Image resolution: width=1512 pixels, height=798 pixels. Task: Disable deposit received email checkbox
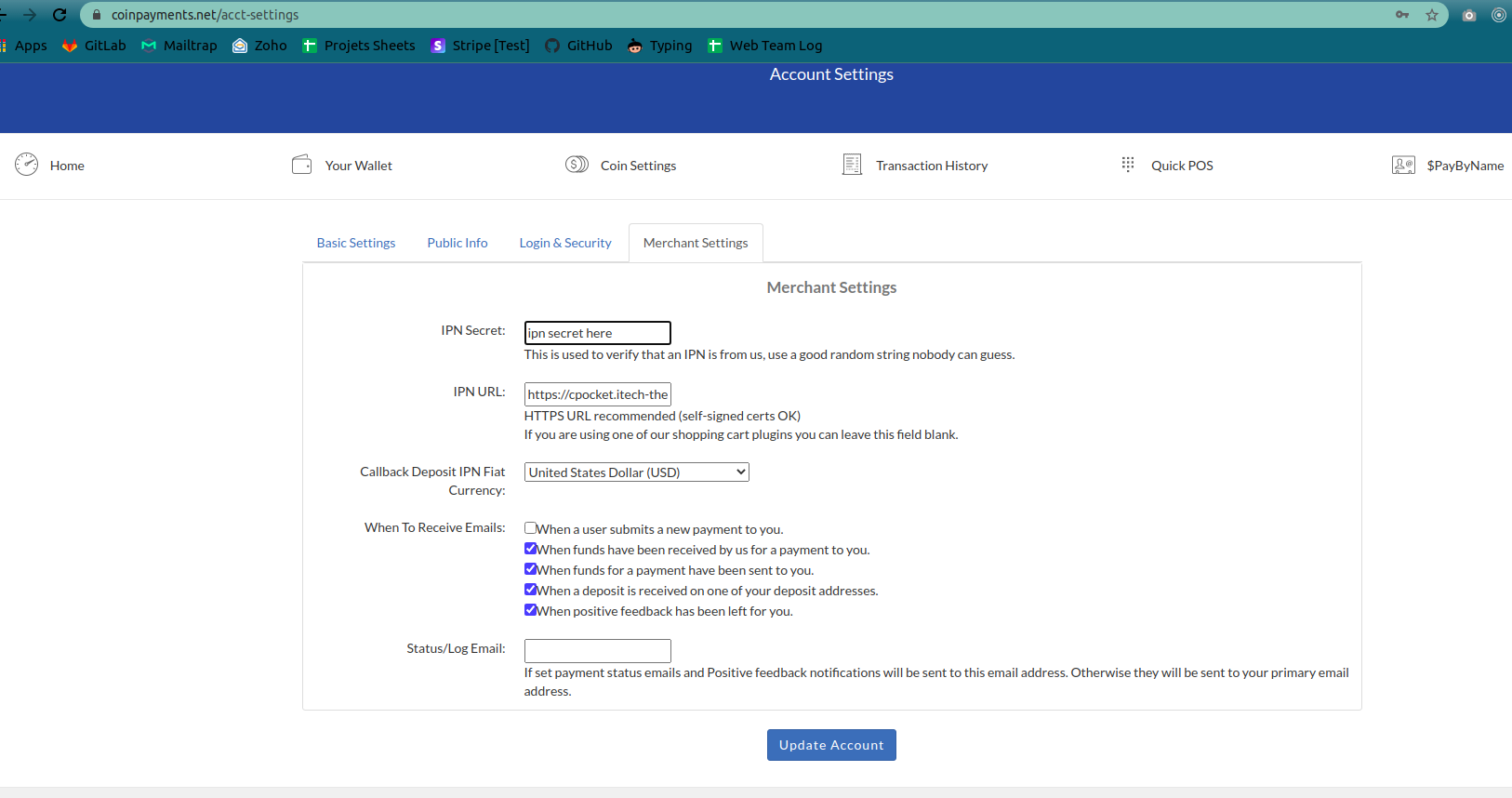click(x=530, y=590)
